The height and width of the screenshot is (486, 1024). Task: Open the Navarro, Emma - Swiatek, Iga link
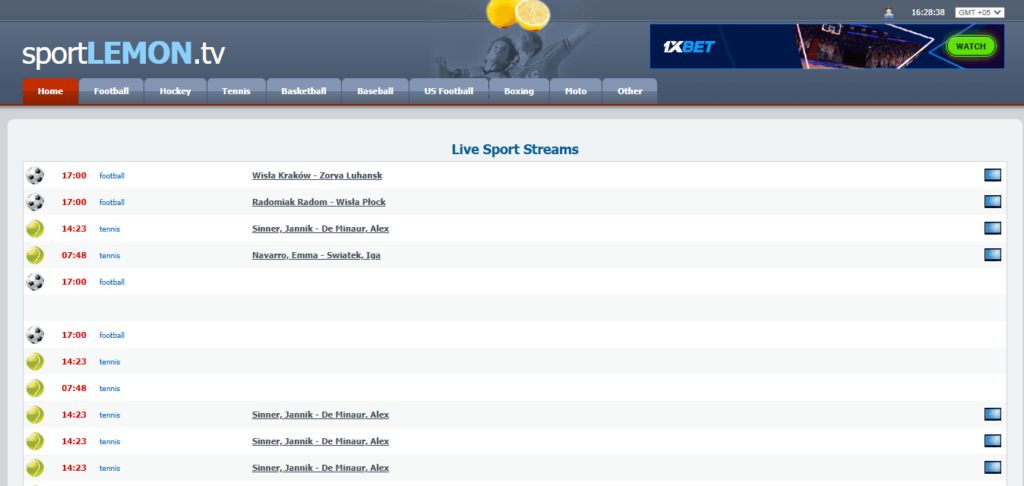click(x=316, y=255)
